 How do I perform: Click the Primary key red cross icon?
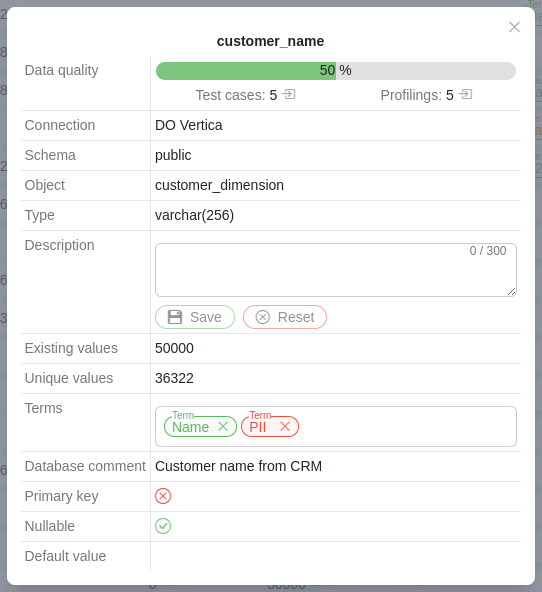163,496
